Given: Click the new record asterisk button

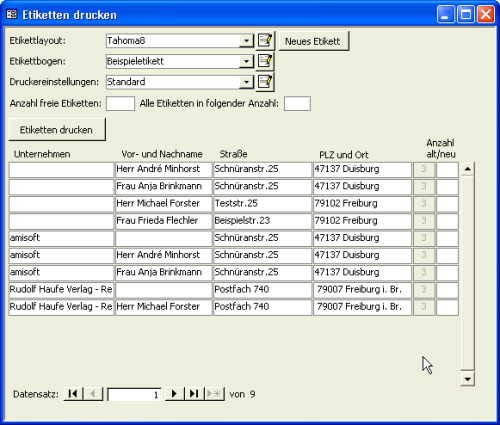Looking at the screenshot, I should [214, 394].
